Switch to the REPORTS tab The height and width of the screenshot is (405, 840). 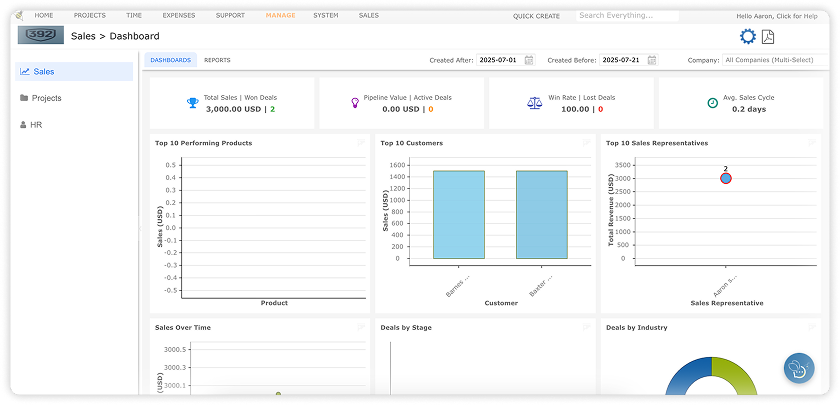point(217,60)
